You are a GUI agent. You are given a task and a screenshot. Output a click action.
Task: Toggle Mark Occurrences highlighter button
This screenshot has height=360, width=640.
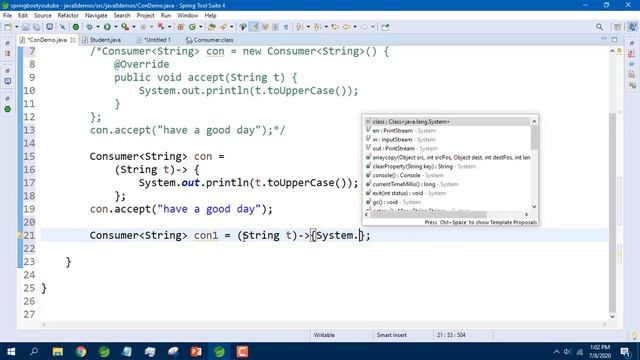[254, 27]
